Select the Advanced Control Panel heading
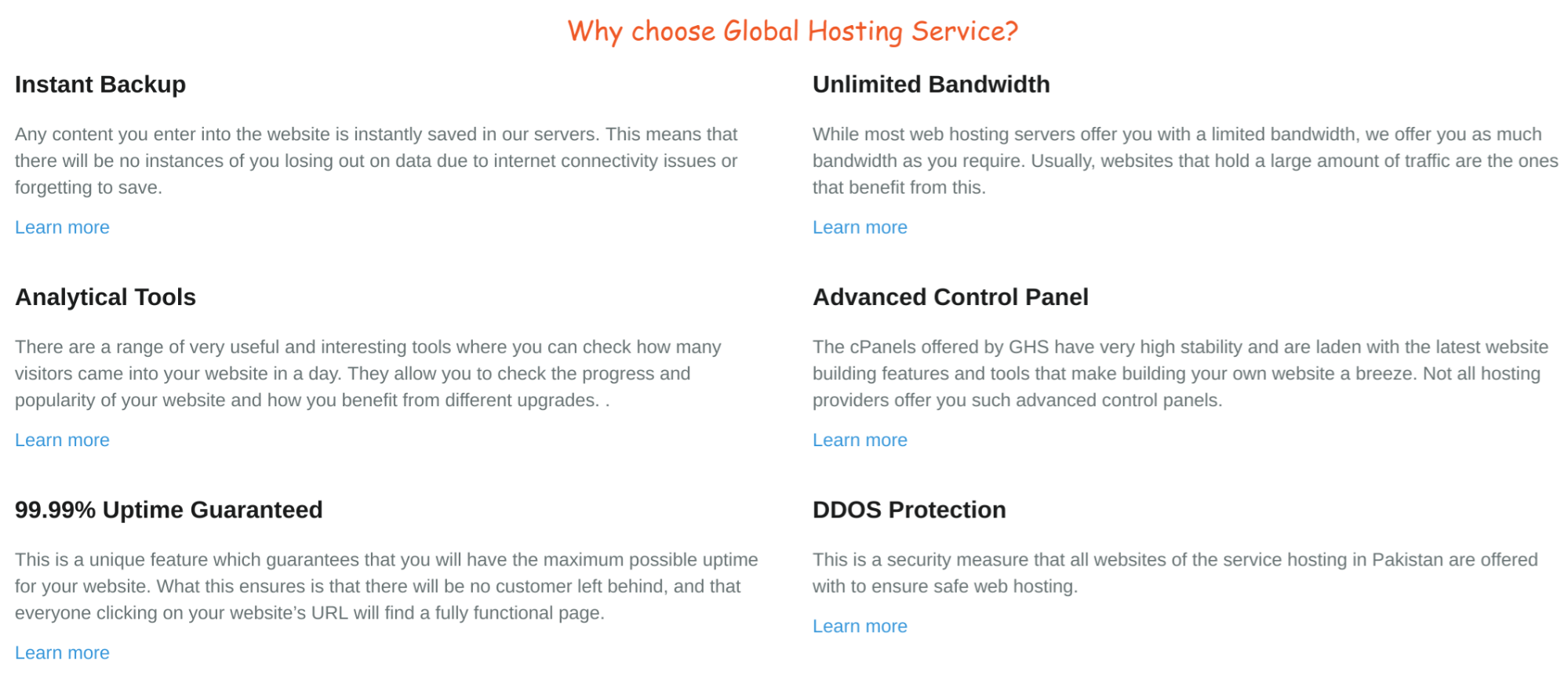 click(x=951, y=297)
